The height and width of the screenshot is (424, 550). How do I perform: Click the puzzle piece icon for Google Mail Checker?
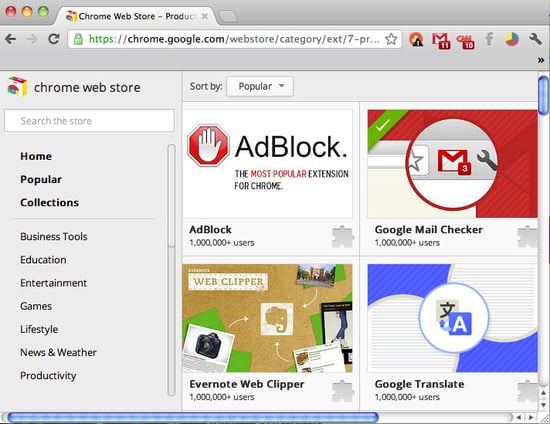(x=527, y=237)
